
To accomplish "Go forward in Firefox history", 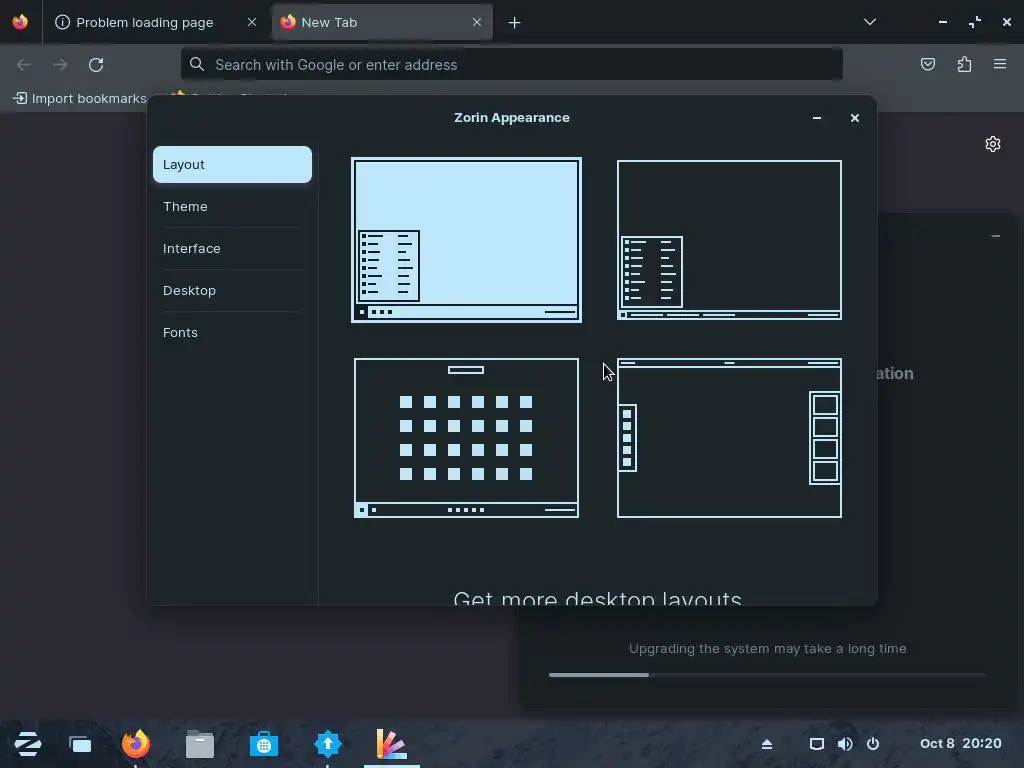I will tap(60, 65).
